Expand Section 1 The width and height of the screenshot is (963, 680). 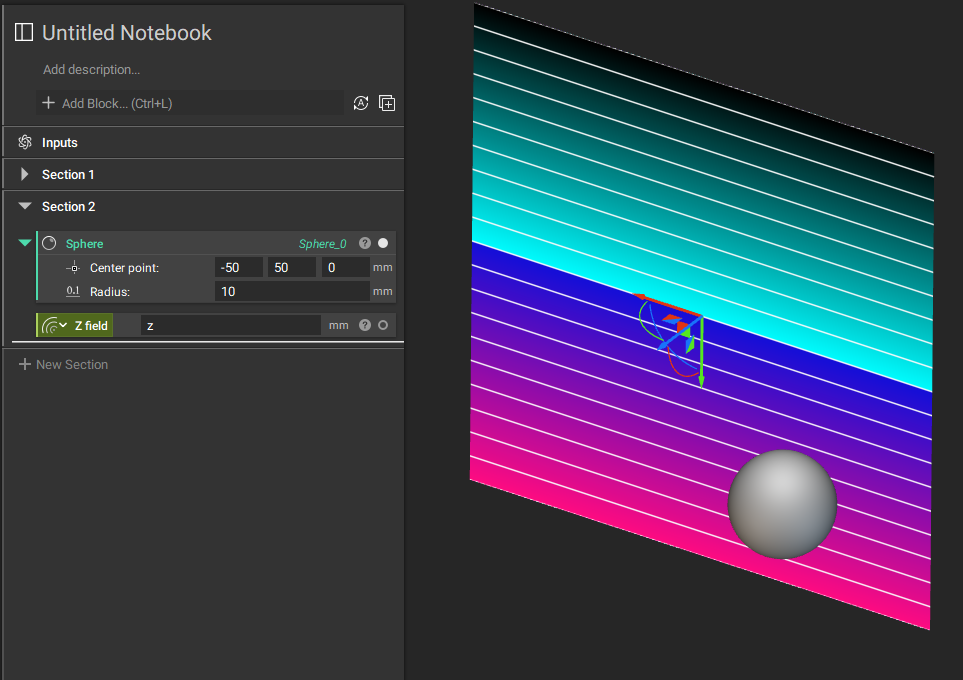pos(25,175)
